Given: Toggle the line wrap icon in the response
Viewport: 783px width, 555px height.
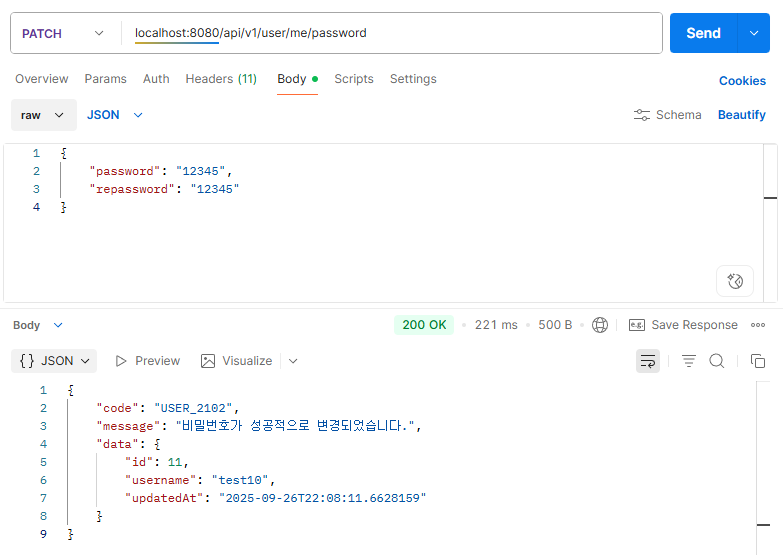Looking at the screenshot, I should point(648,361).
